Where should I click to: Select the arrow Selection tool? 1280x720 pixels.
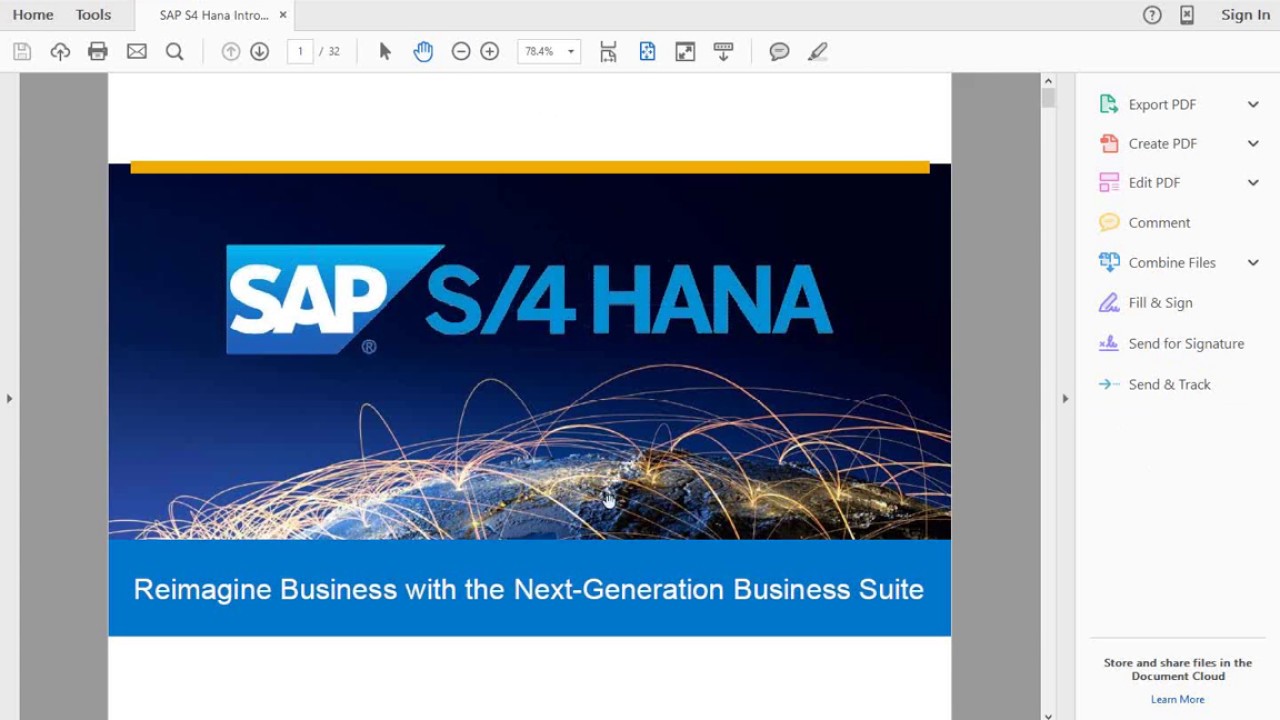tap(385, 52)
